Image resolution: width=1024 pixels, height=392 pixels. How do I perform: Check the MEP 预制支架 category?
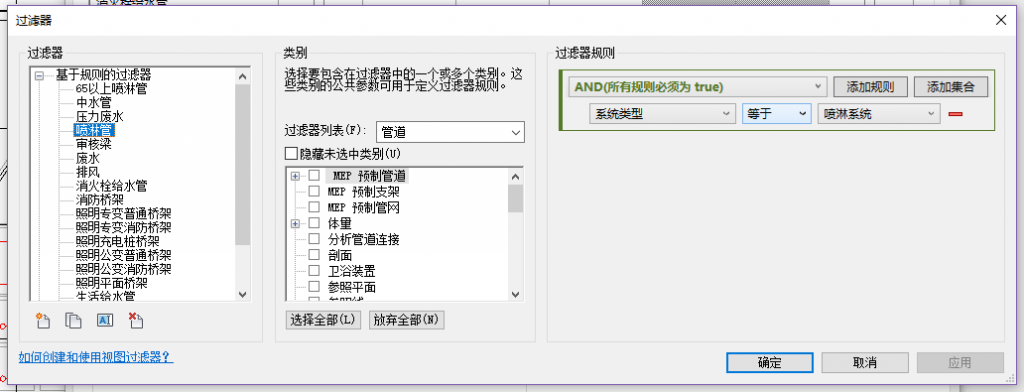coord(314,191)
